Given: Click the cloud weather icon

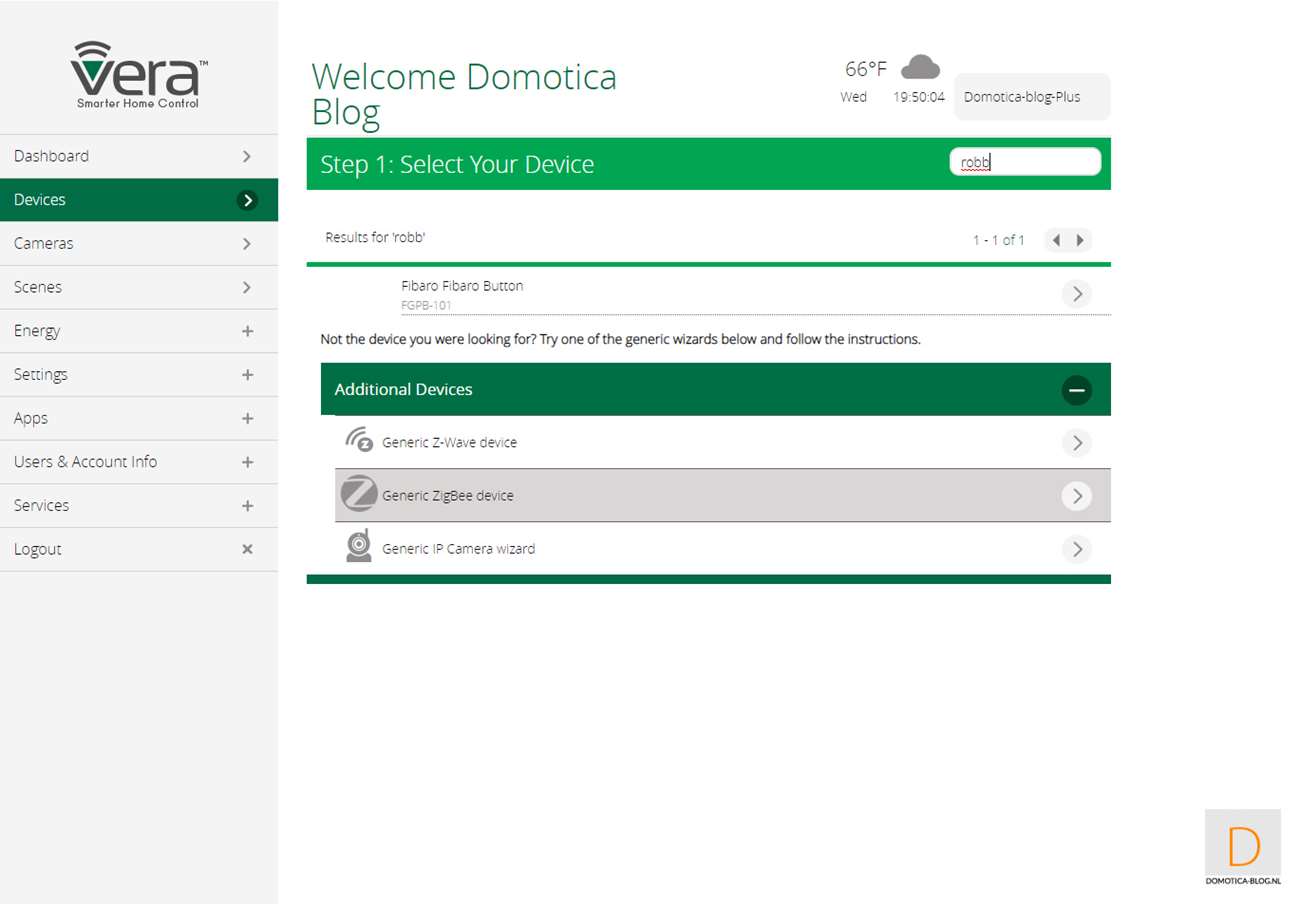Looking at the screenshot, I should (920, 68).
